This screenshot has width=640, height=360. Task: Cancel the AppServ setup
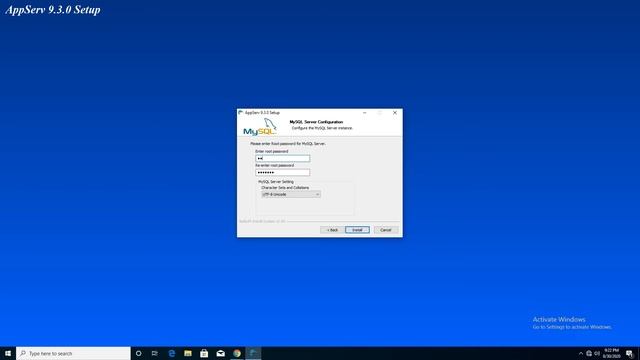[386, 230]
